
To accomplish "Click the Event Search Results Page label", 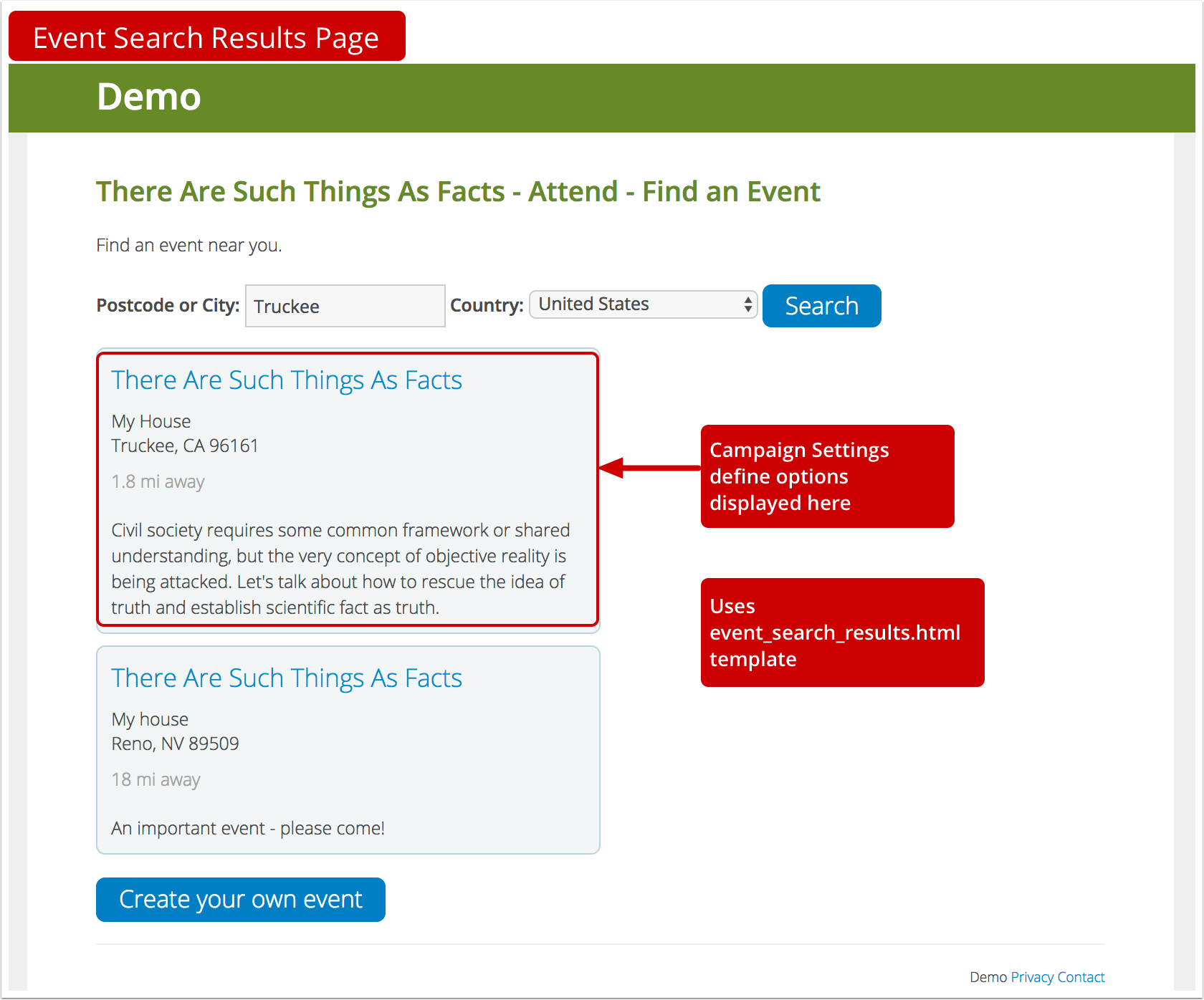I will [206, 37].
